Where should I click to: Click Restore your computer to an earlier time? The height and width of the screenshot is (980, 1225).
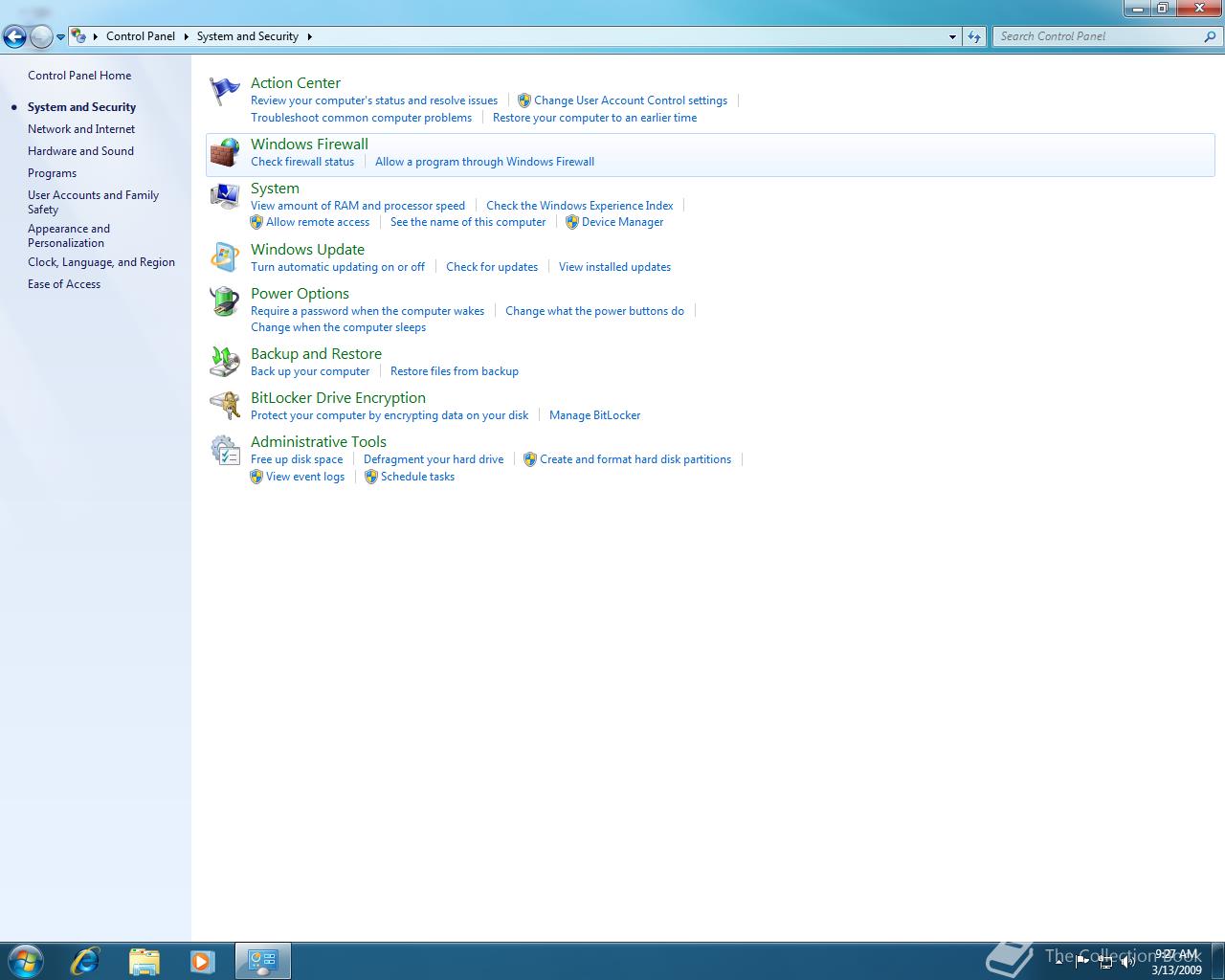pos(594,118)
